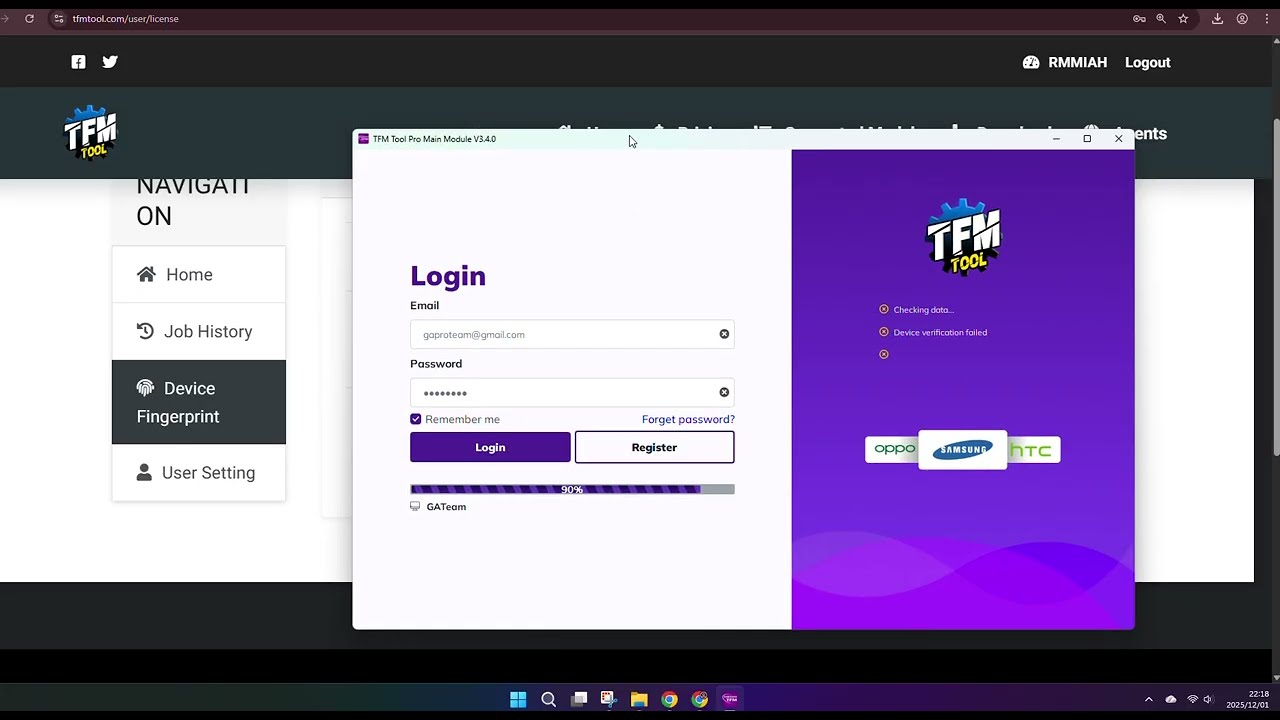
Task: Maximize the TFM Tool Pro window
Action: click(1087, 139)
